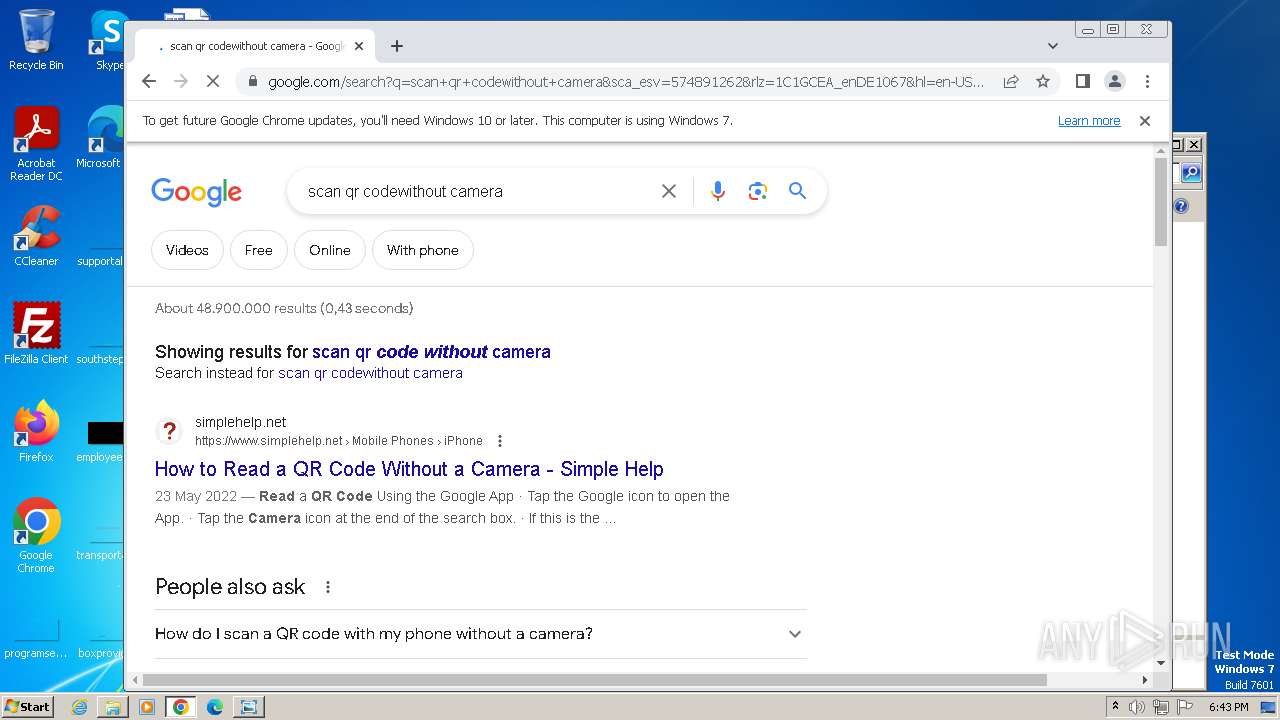Close the 'scan qr codewithout camera' tab
Image resolution: width=1280 pixels, height=720 pixels.
[x=359, y=46]
